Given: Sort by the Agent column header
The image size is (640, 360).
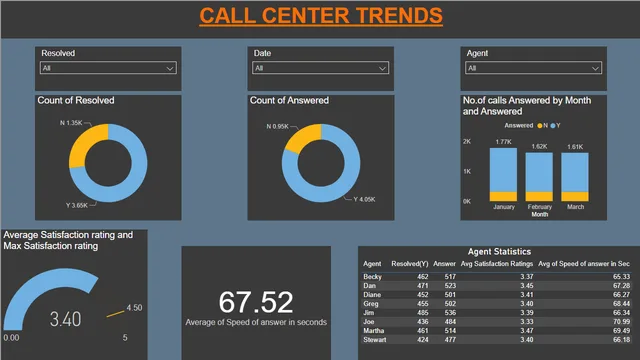Looking at the screenshot, I should (372, 264).
